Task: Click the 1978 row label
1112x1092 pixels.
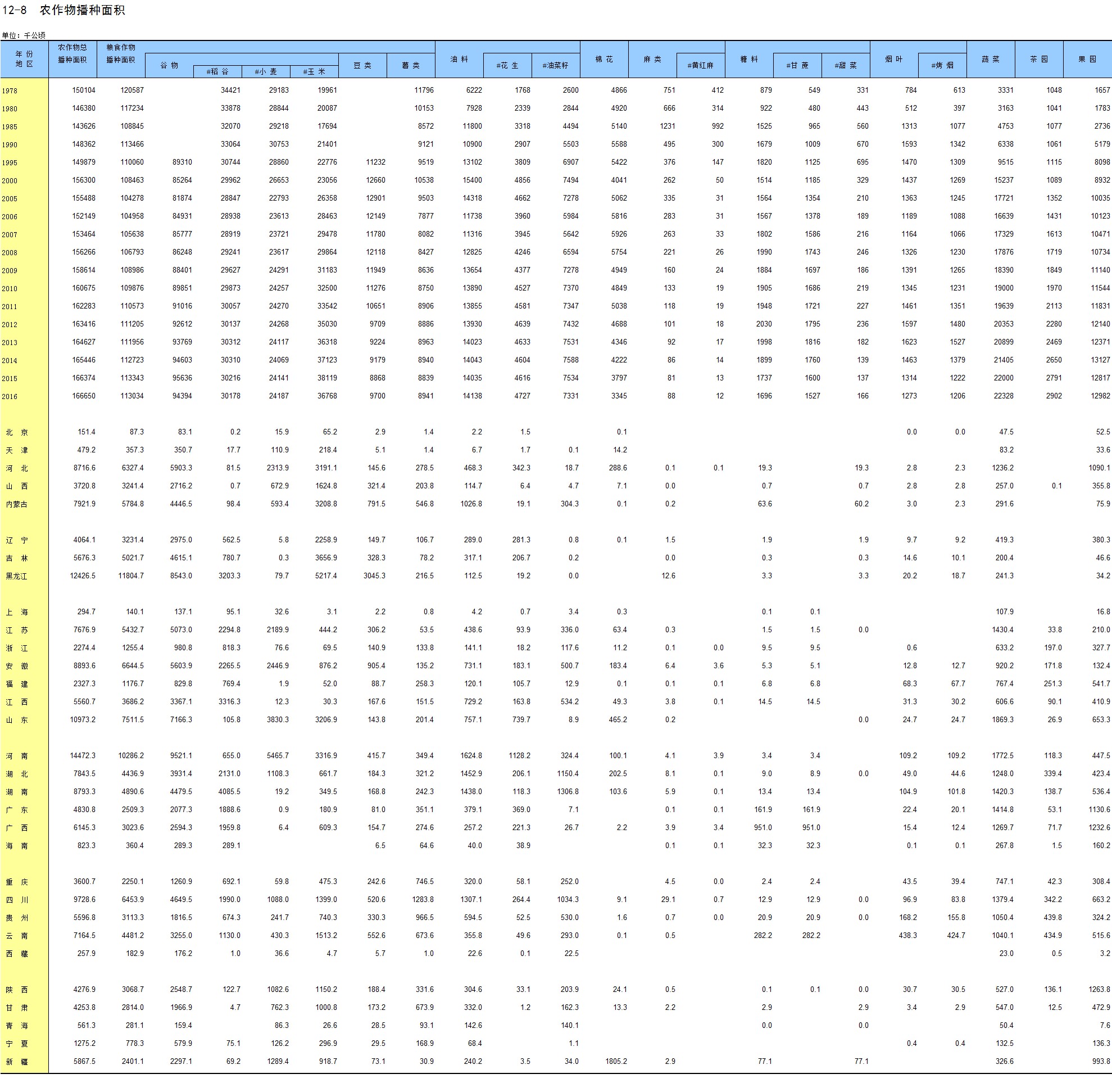Action: [x=9, y=90]
